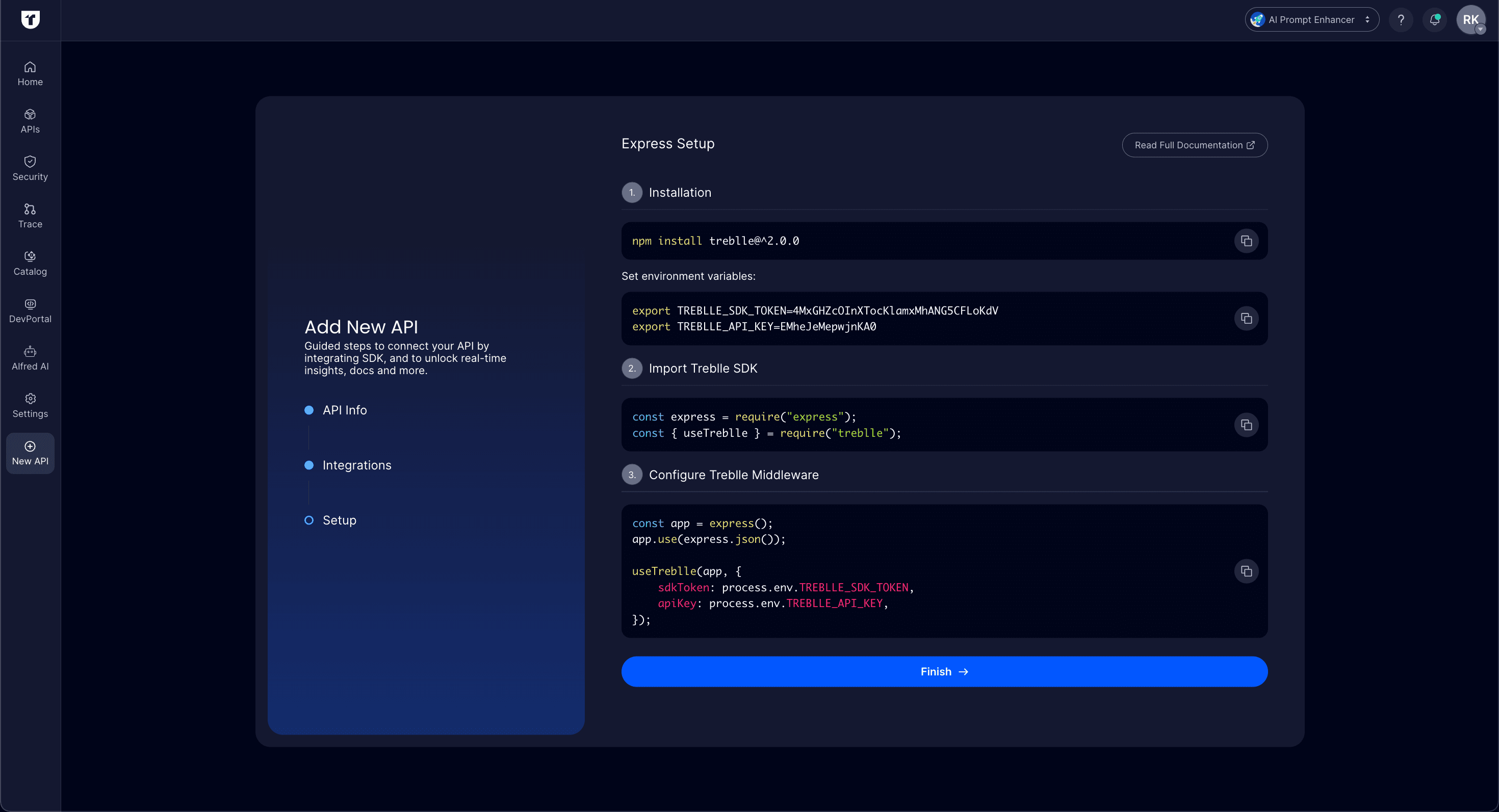1499x812 pixels.
Task: Open the RK user avatar menu
Action: click(1470, 20)
